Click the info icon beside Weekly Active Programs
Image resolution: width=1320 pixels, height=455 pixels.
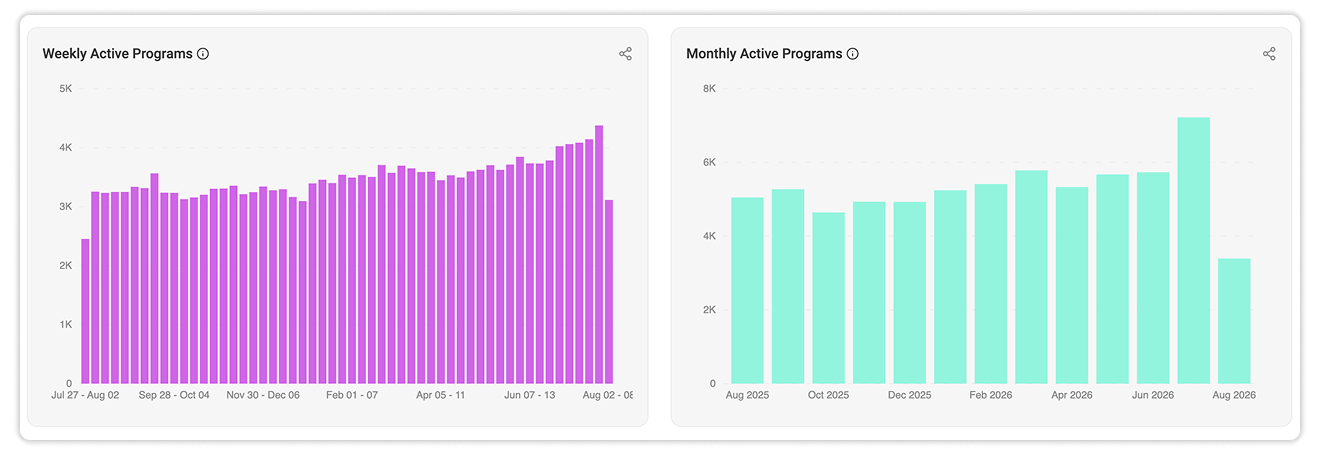[x=203, y=54]
